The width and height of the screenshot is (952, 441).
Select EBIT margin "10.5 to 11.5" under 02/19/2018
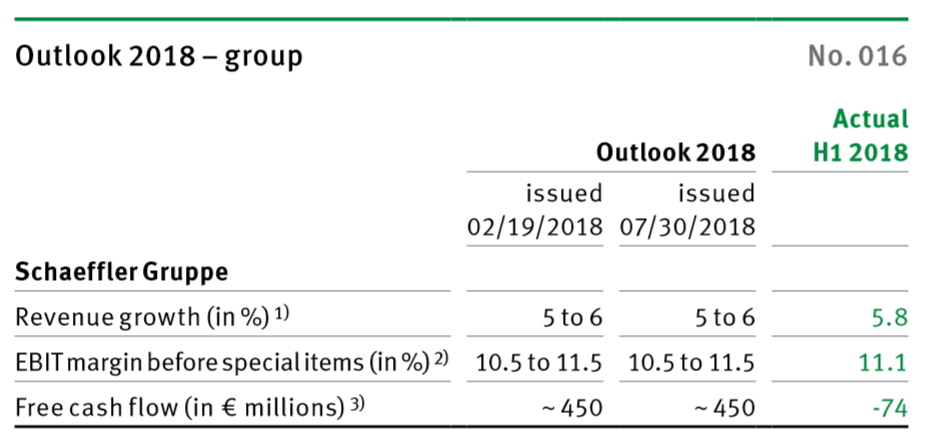tap(535, 363)
